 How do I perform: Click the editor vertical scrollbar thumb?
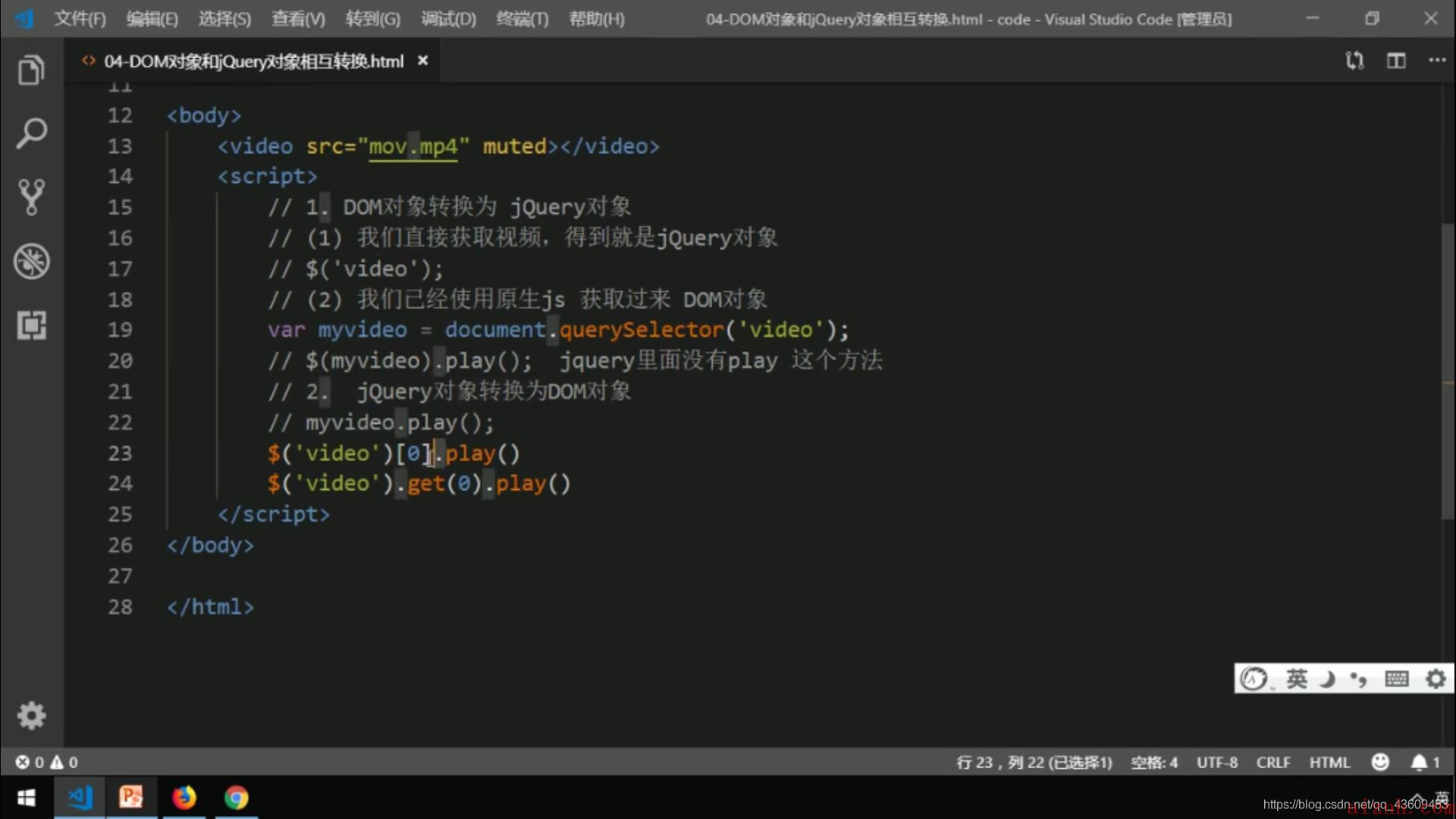[1448, 372]
